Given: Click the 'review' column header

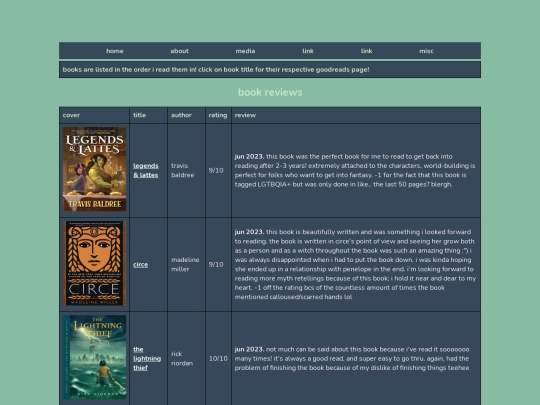Looking at the screenshot, I should pyautogui.click(x=245, y=115).
